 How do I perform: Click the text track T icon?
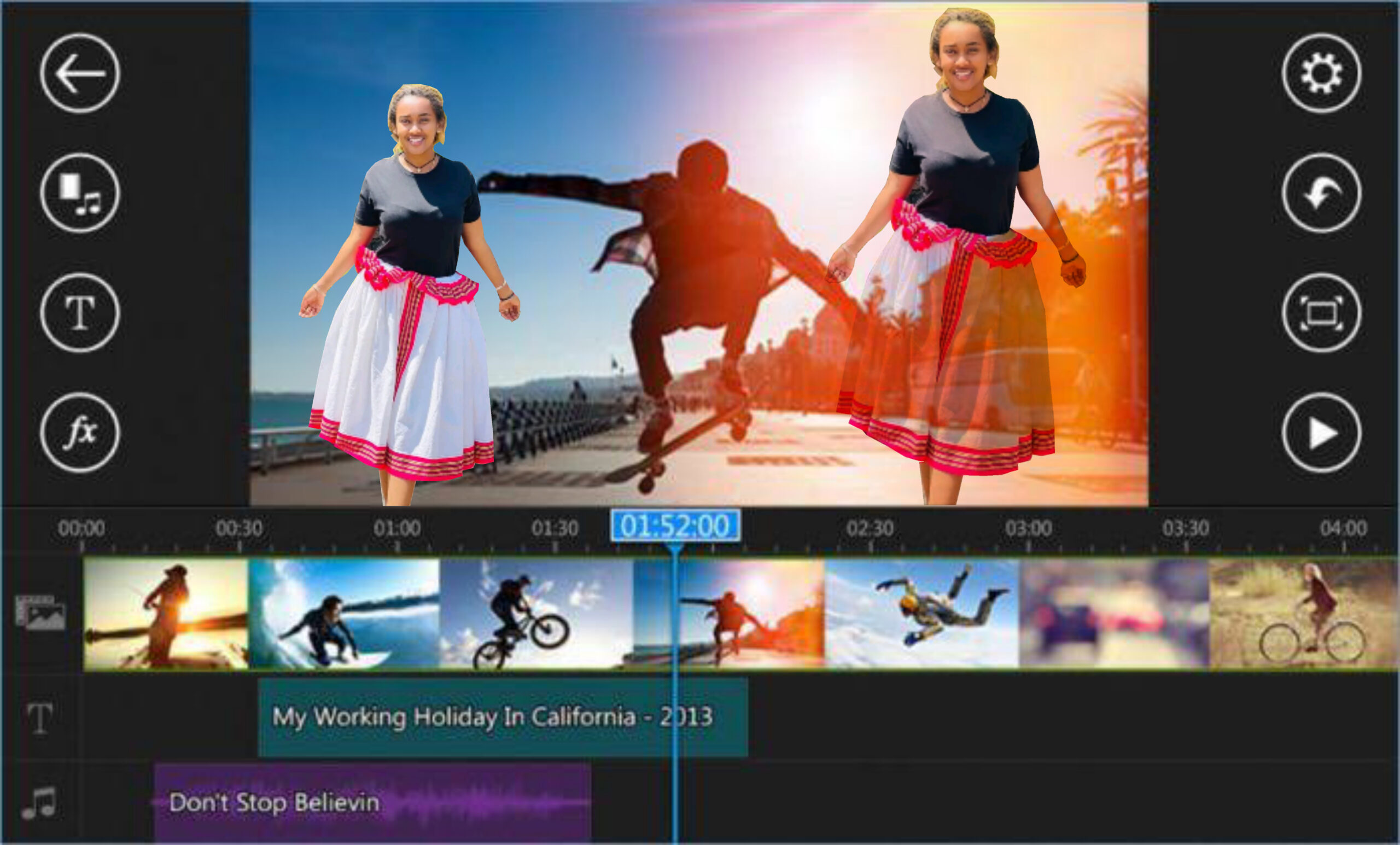40,718
